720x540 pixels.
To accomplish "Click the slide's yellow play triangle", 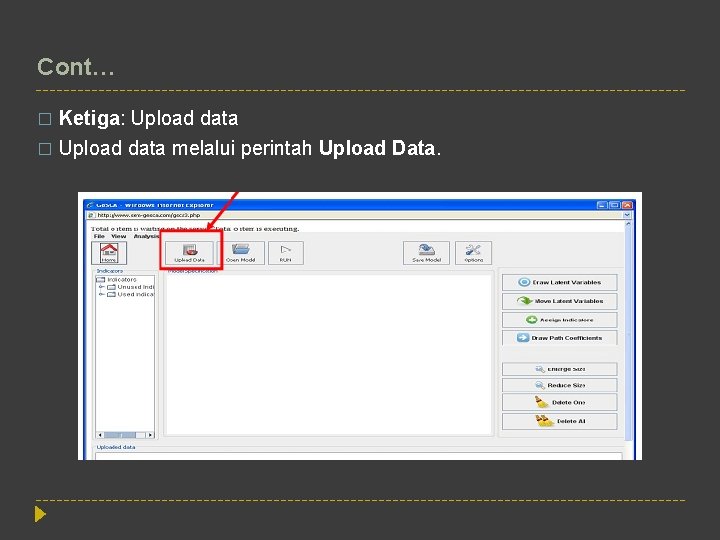I will [40, 514].
